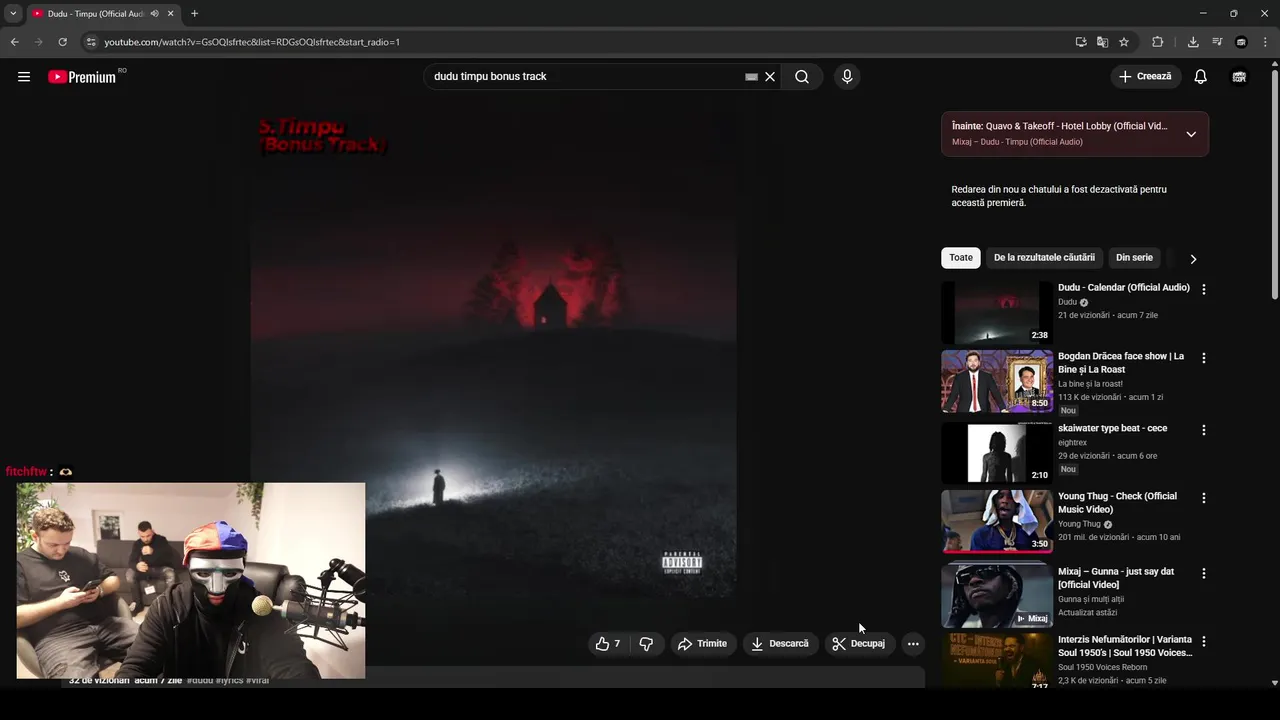Open browser downloads icon
The width and height of the screenshot is (1280, 720).
(1193, 42)
